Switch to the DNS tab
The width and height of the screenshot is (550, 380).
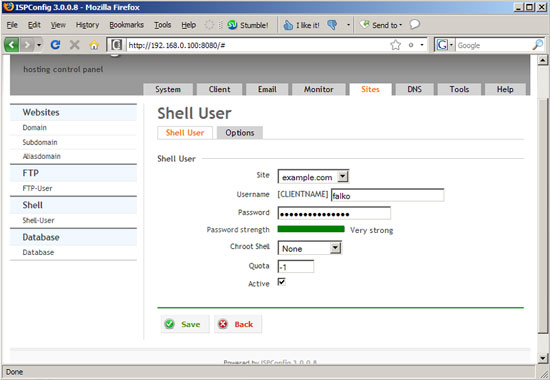[415, 89]
